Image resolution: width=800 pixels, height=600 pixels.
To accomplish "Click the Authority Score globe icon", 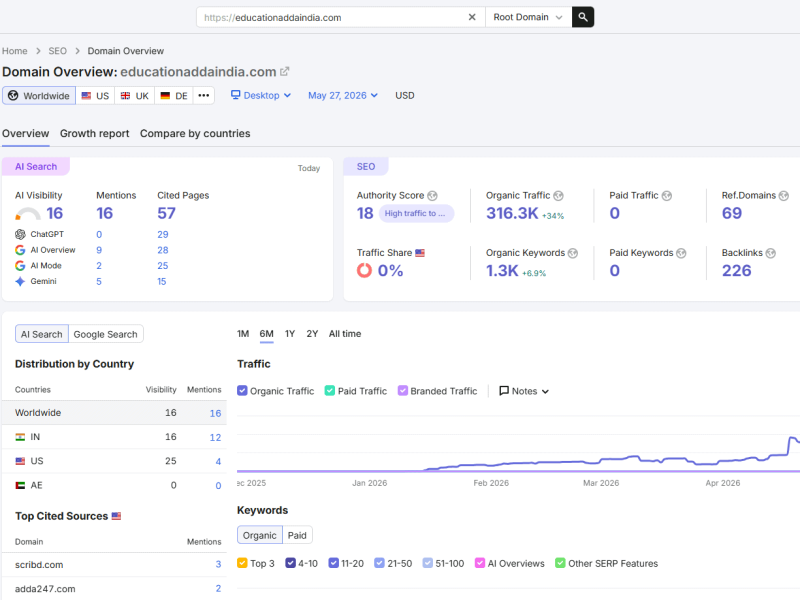I will pos(433,196).
